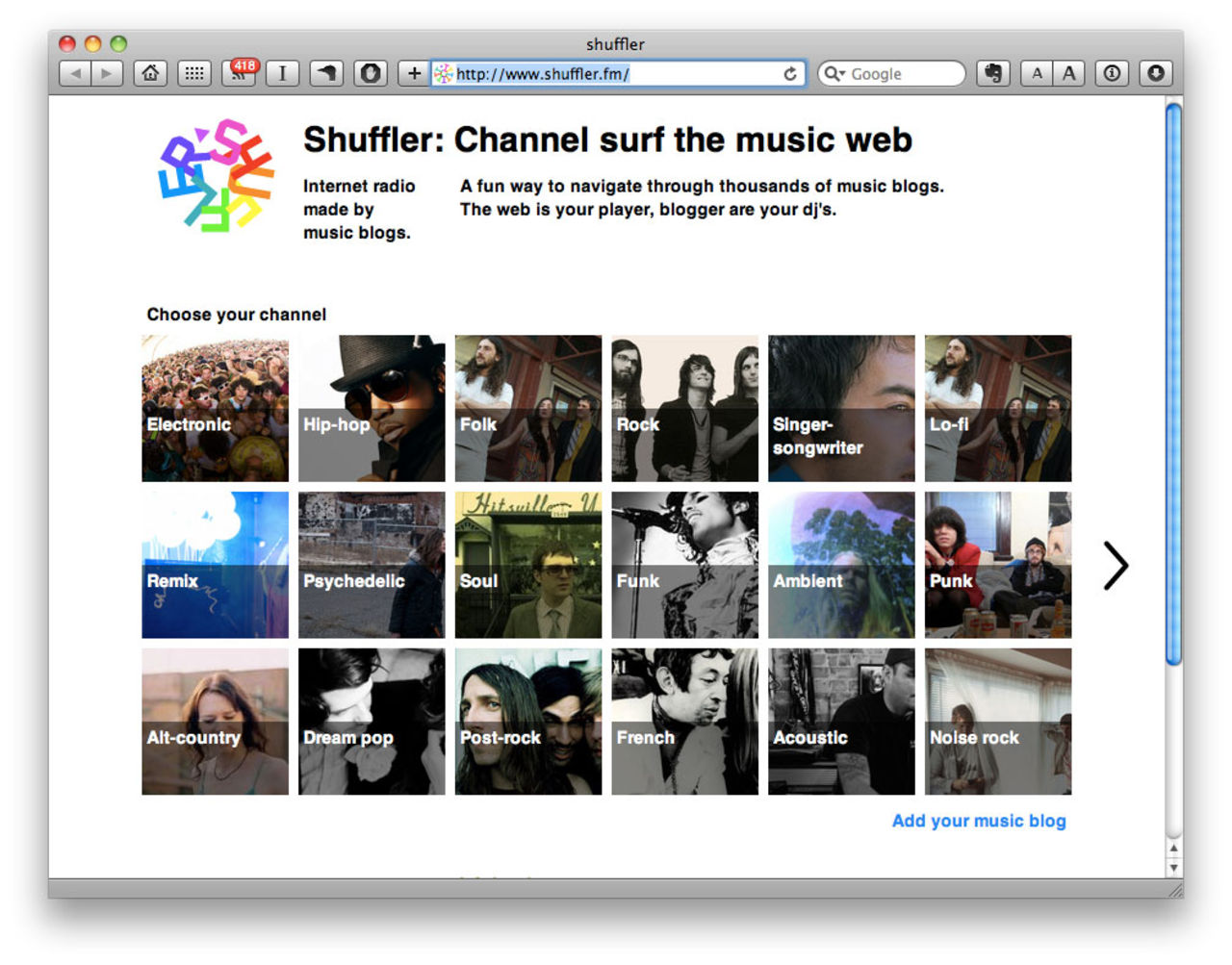
Task: Choose the Hip-hop channel thumbnail
Action: pos(372,408)
